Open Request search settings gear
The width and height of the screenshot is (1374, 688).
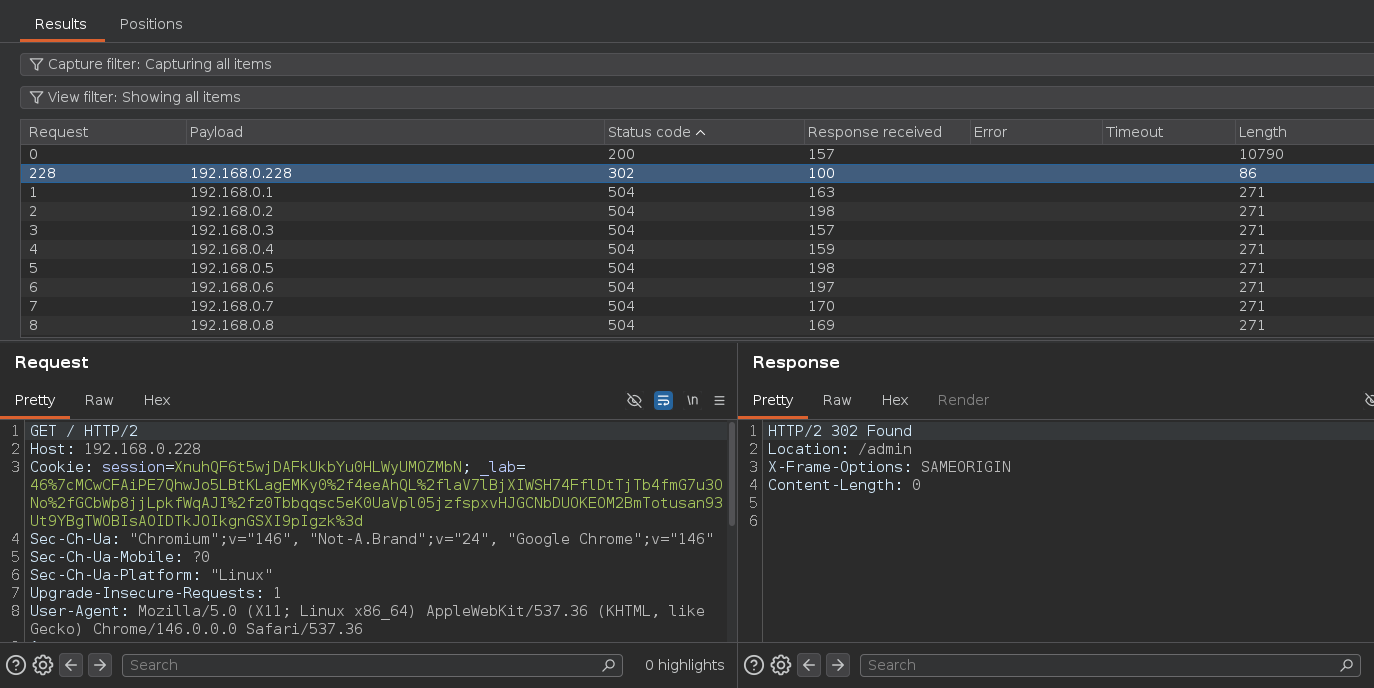point(43,665)
